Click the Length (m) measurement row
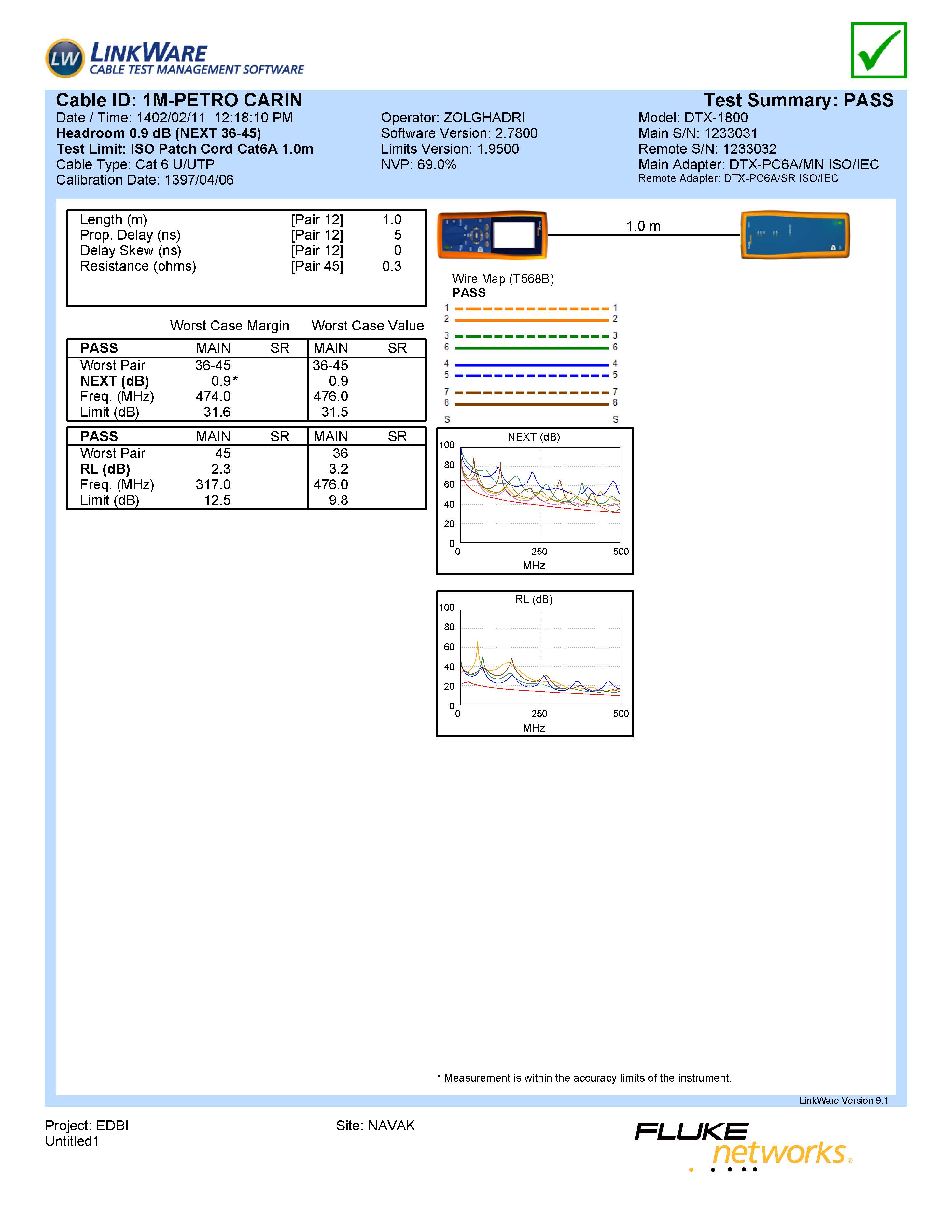 click(113, 219)
